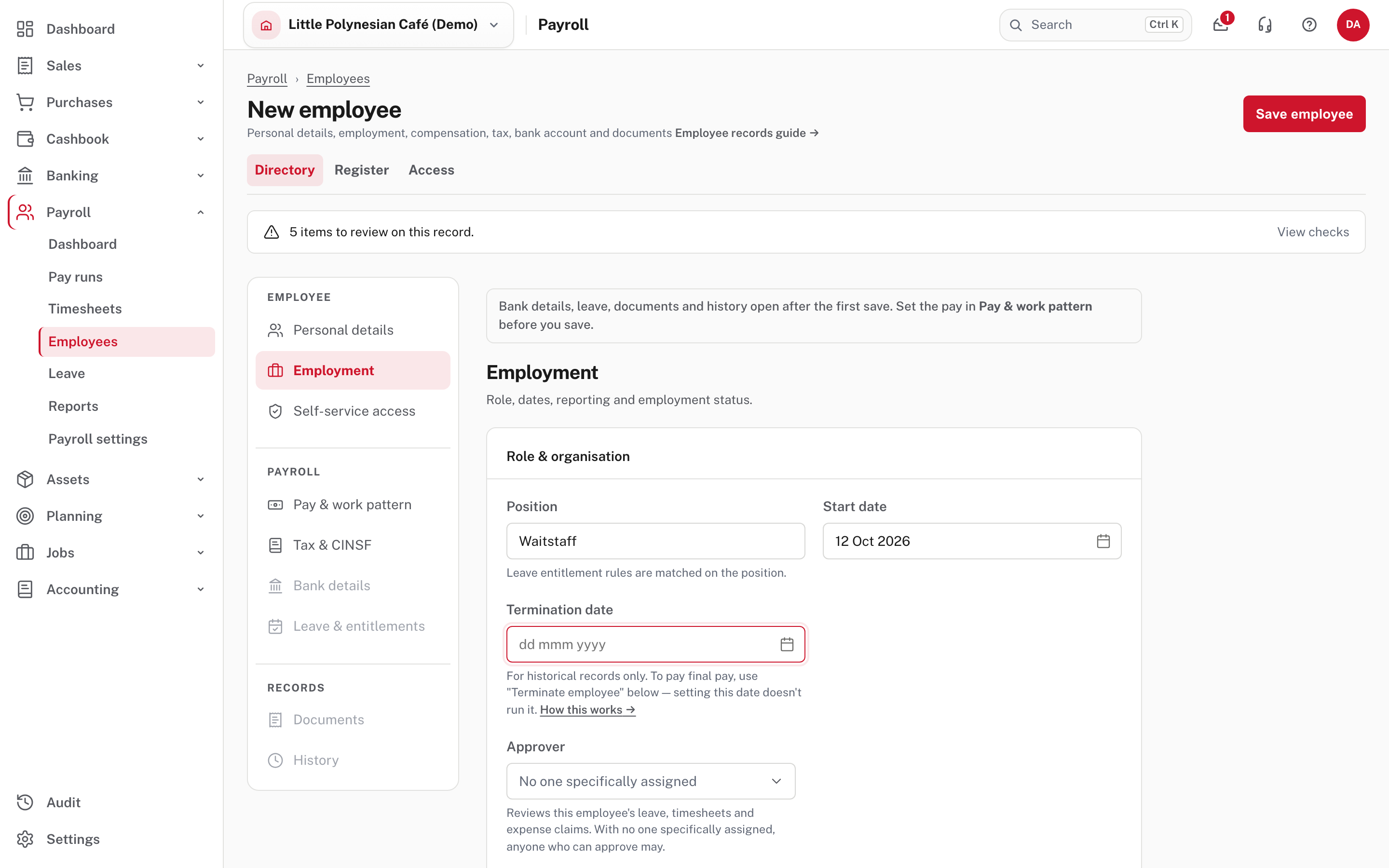1389x868 pixels.
Task: Open the company switcher dropdown
Action: 378,25
